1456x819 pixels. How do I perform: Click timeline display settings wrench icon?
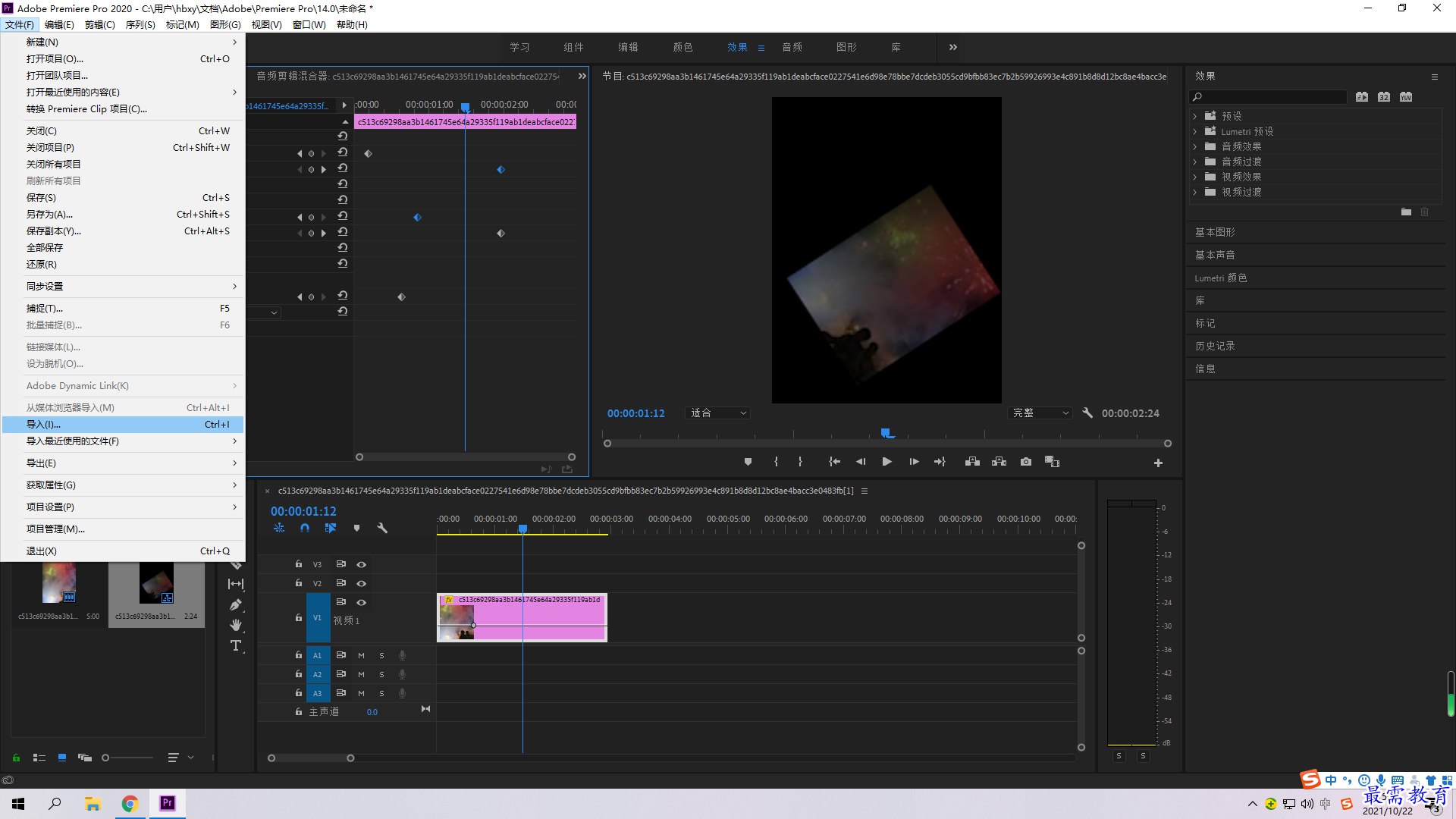pyautogui.click(x=382, y=528)
